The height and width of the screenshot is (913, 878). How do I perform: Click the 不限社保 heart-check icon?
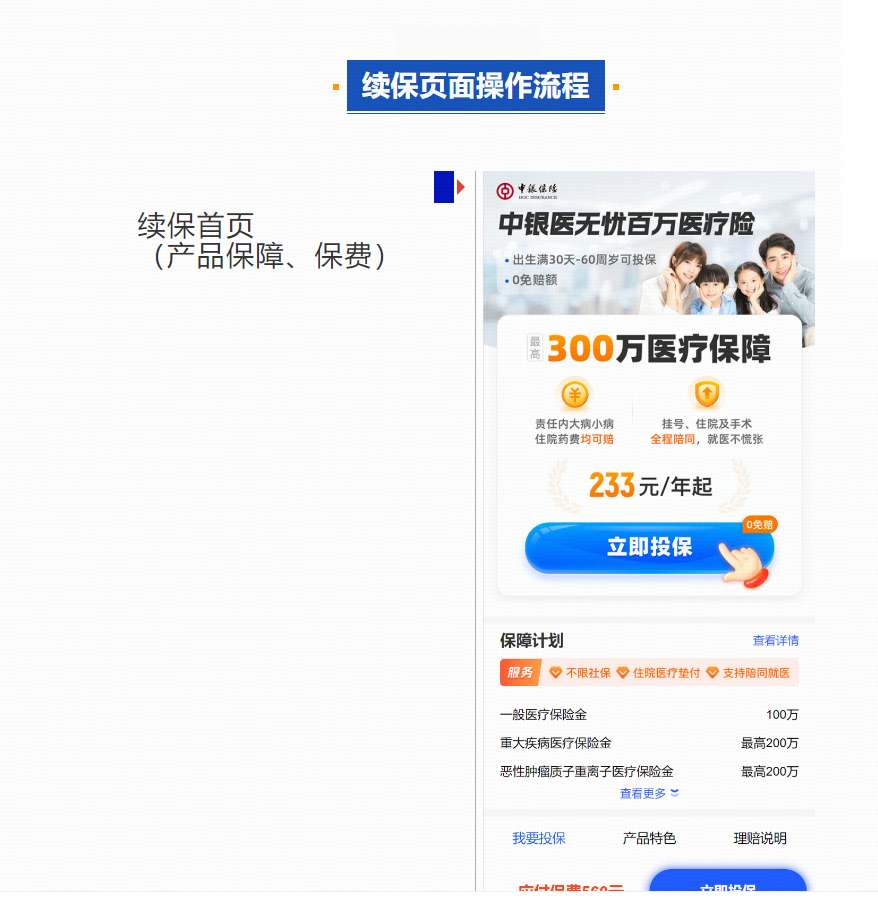pyautogui.click(x=555, y=673)
